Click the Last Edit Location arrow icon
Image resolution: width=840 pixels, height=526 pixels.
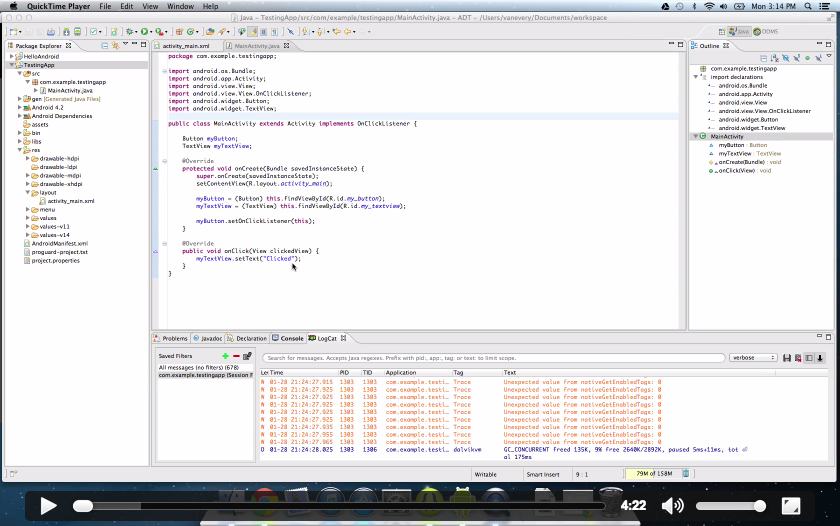point(336,32)
